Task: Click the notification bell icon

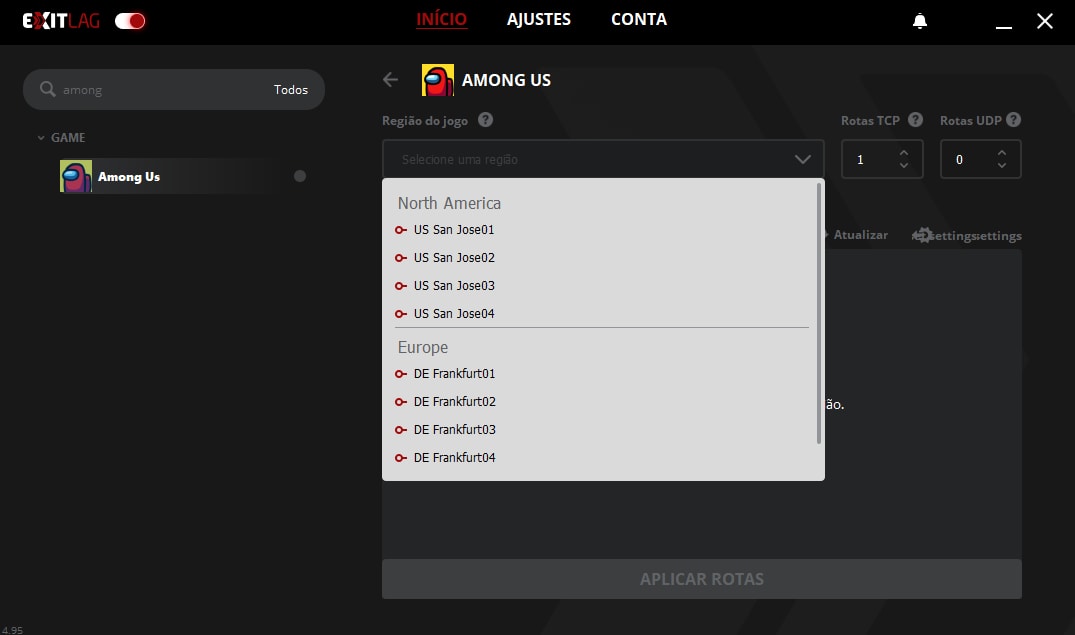Action: [x=920, y=21]
